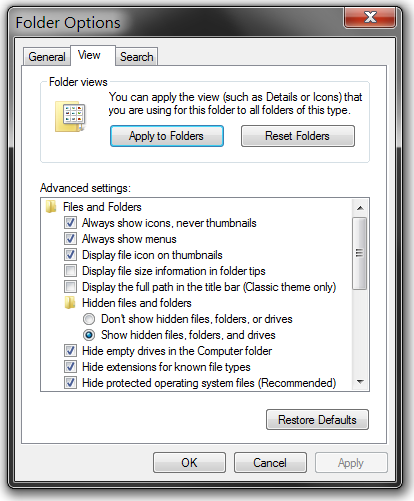Uncheck Always show icons, never thumbnails

(x=70, y=223)
